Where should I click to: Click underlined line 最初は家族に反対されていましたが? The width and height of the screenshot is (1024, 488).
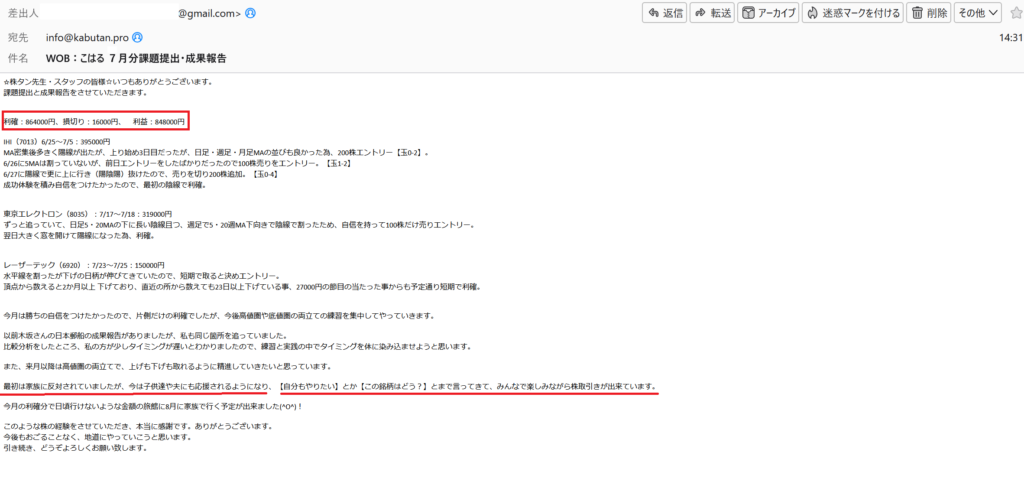pos(138,386)
